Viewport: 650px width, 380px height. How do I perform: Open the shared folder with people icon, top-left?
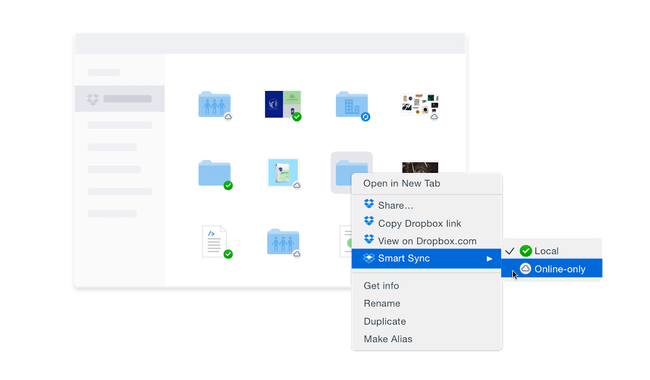coord(214,104)
